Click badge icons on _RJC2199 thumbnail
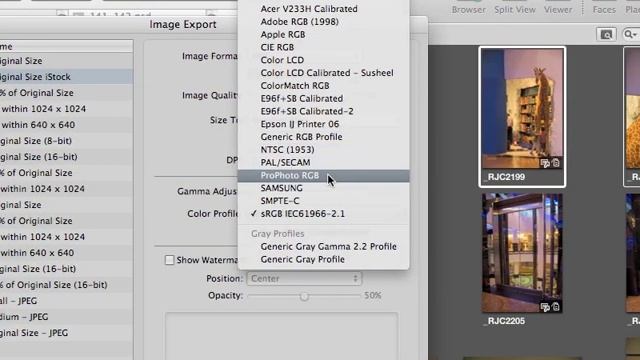Viewport: 640px width, 360px height. [x=550, y=163]
